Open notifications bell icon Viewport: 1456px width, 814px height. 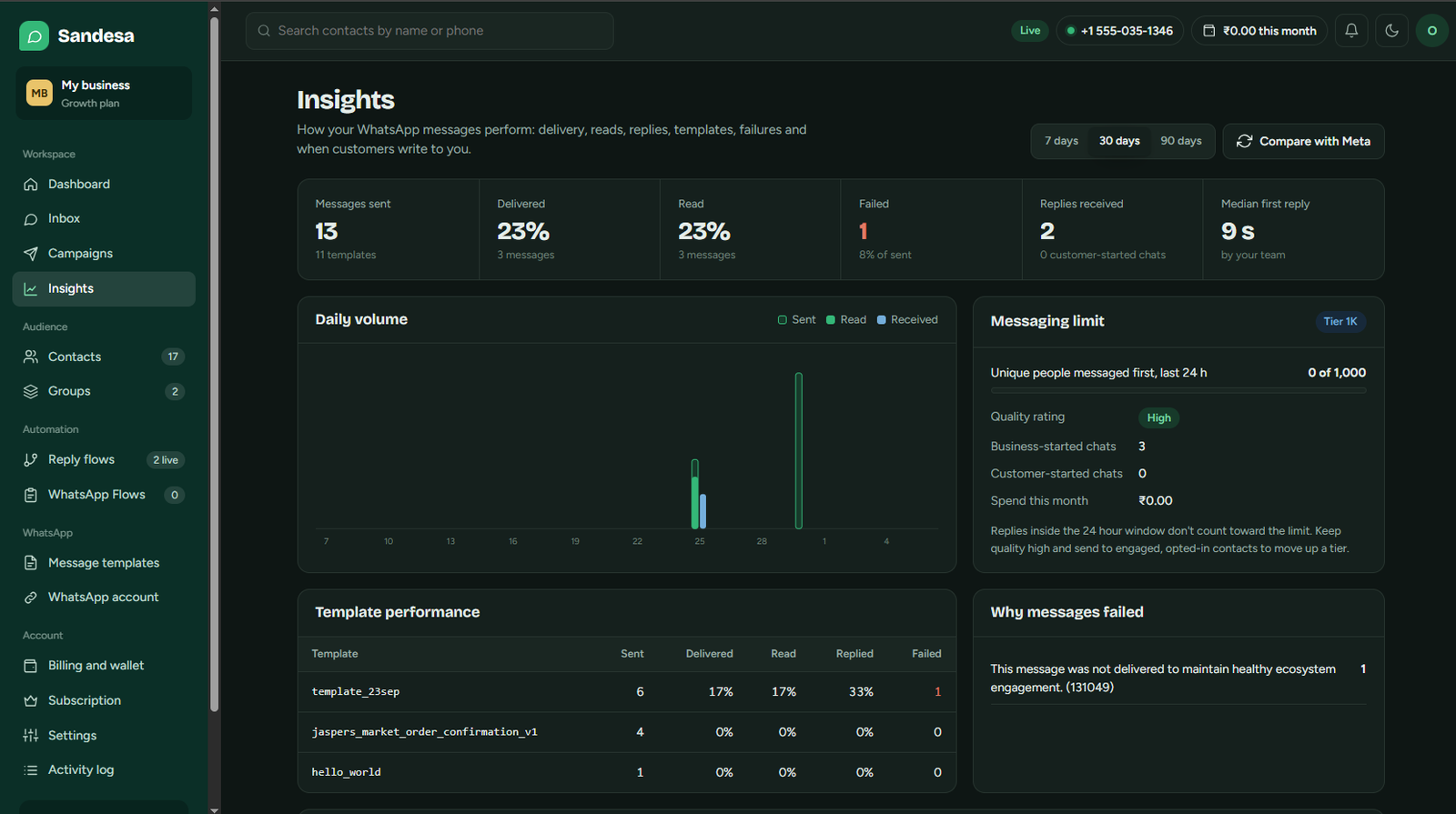point(1351,31)
